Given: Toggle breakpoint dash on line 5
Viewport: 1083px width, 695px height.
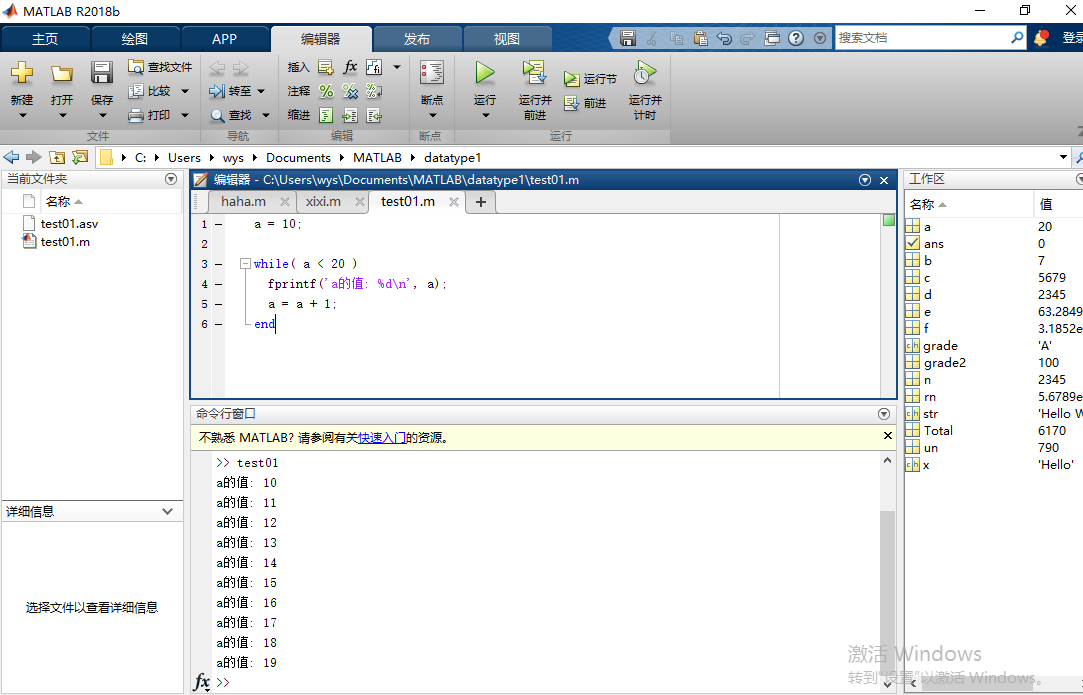Looking at the screenshot, I should 218,304.
